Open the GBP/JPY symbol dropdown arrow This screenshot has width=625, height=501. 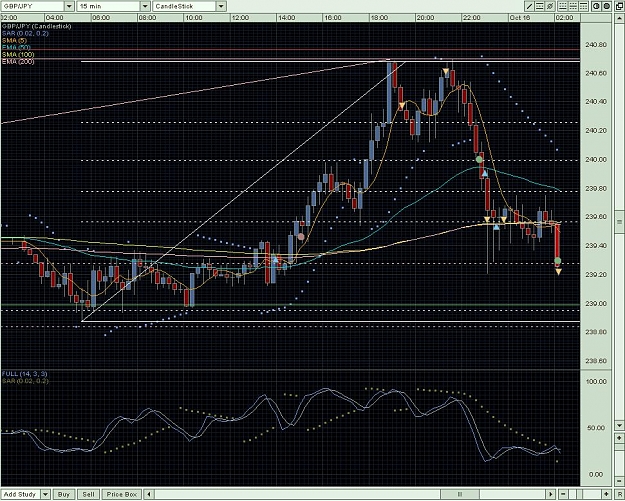pos(69,6)
